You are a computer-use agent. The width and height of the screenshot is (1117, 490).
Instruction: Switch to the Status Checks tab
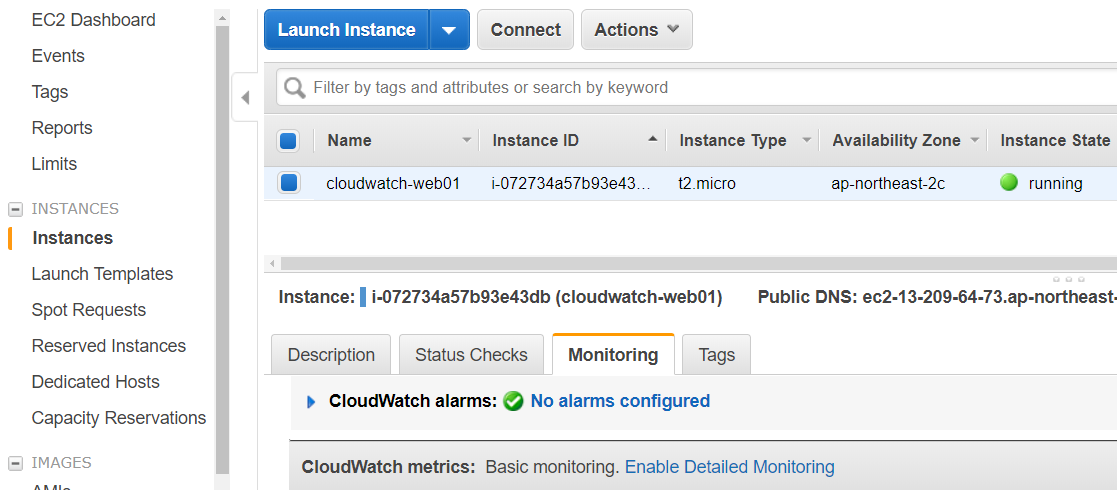(472, 355)
